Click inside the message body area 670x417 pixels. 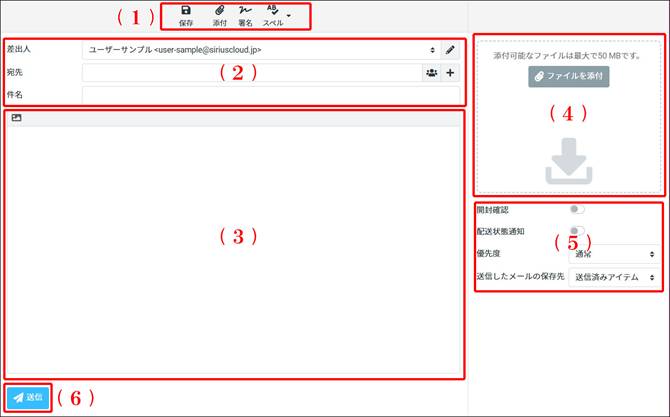click(x=233, y=250)
